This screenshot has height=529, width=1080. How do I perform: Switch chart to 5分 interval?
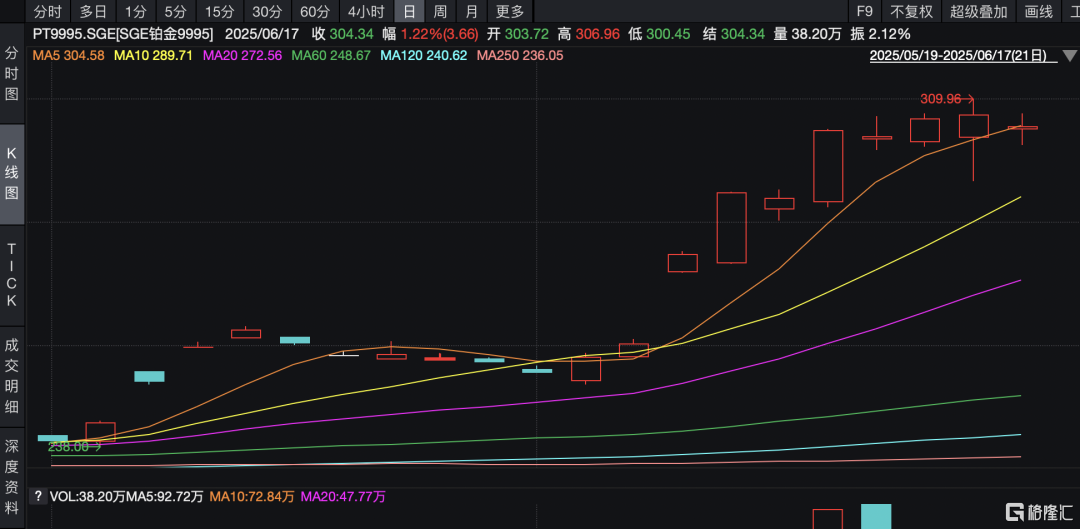pyautogui.click(x=176, y=11)
